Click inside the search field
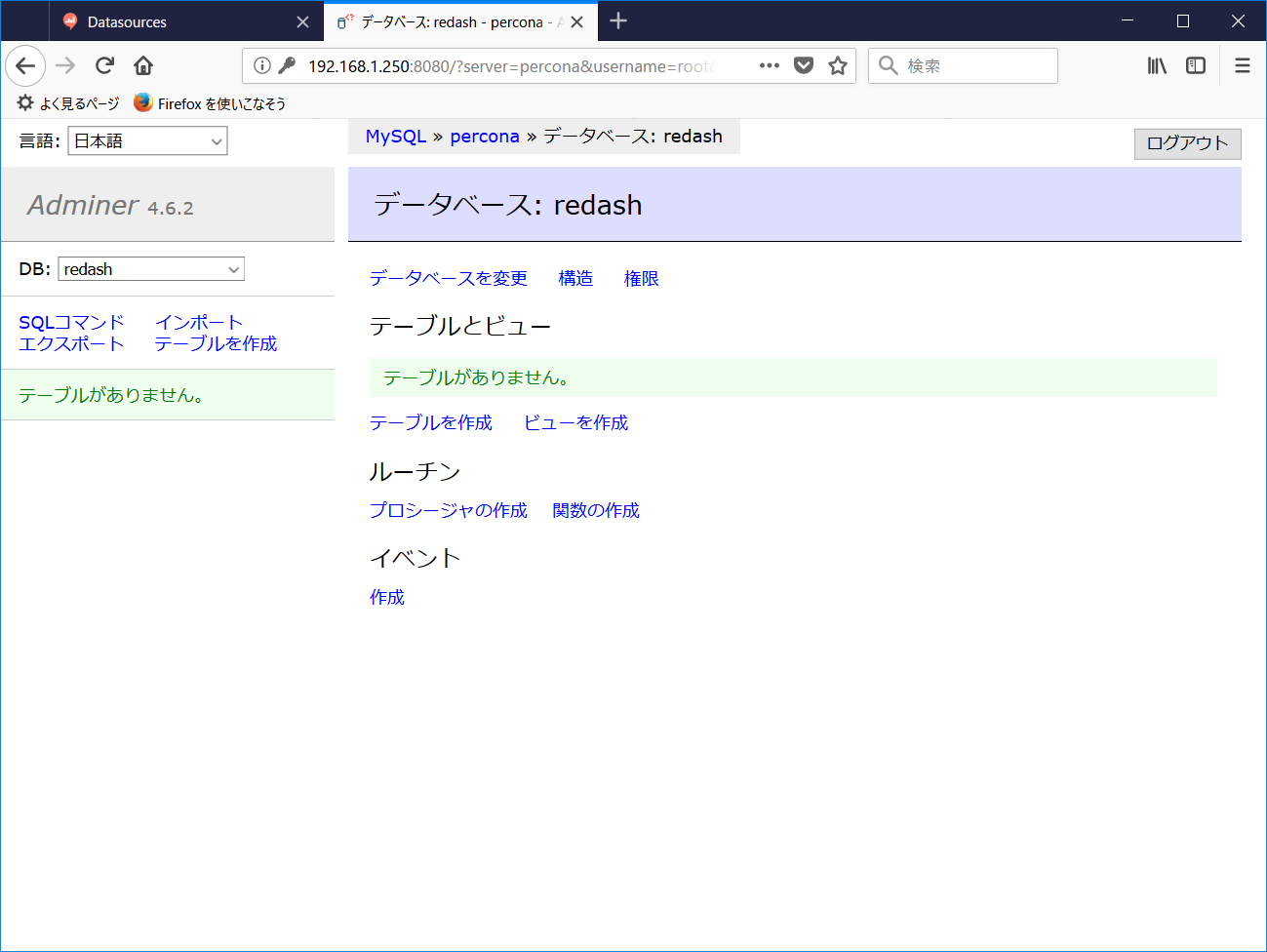Viewport: 1267px width, 952px height. click(966, 65)
